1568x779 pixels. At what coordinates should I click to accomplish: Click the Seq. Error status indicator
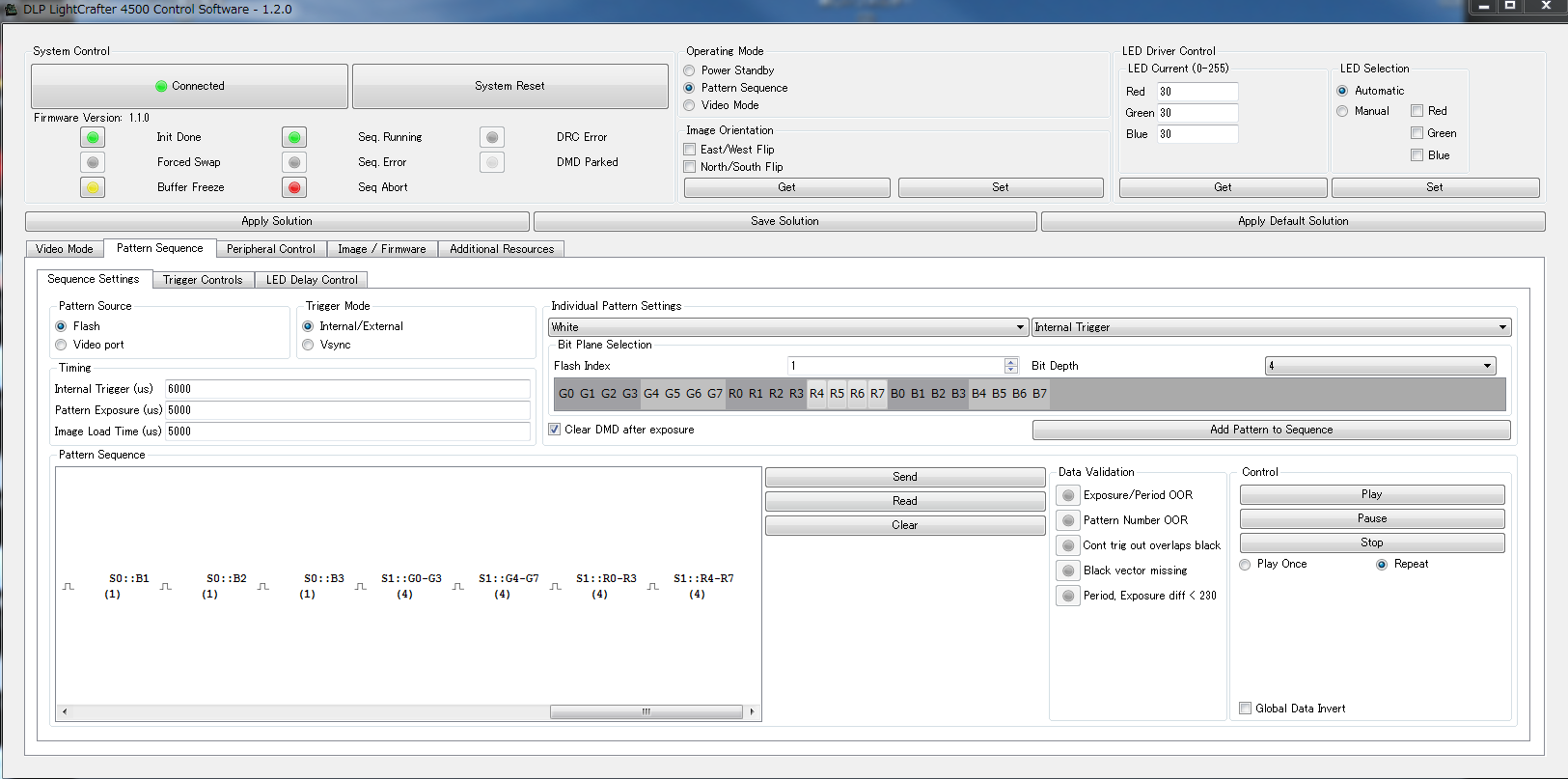point(294,162)
